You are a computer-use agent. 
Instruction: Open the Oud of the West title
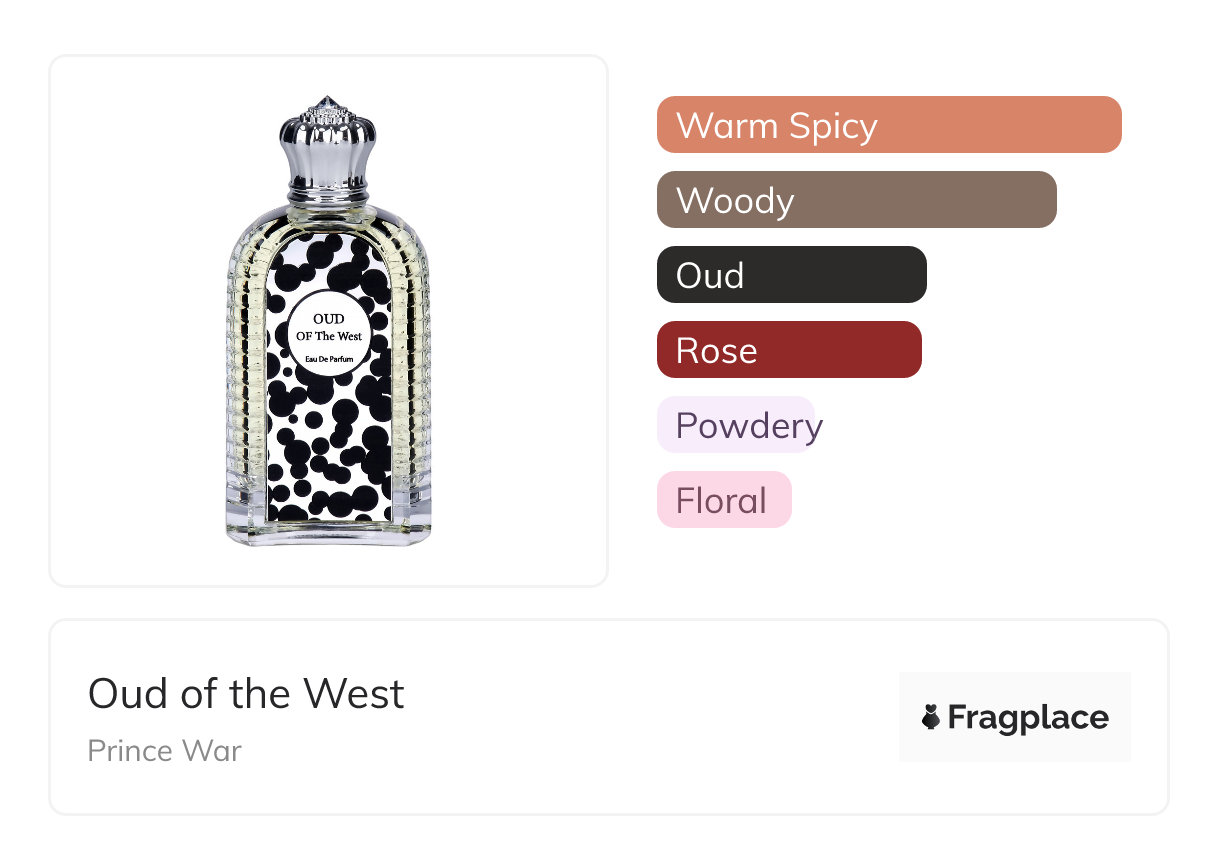pos(246,694)
